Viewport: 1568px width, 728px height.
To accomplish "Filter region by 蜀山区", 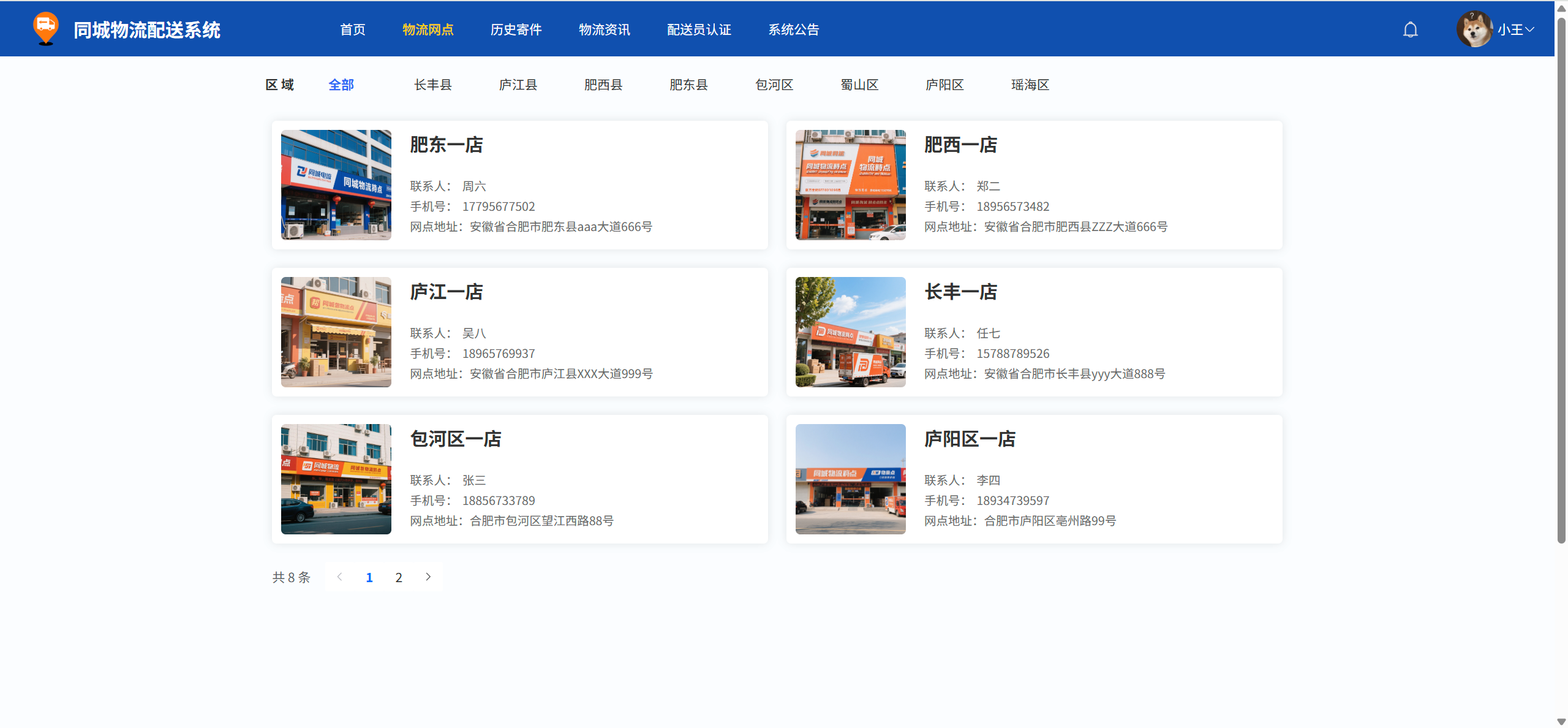I will (859, 85).
